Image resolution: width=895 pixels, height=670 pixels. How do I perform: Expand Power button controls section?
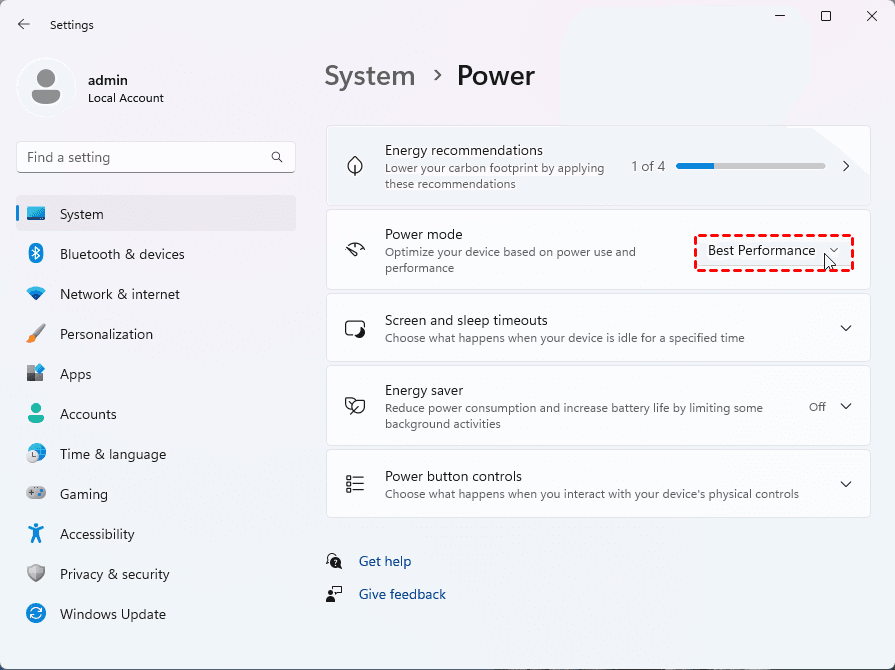[x=845, y=484]
